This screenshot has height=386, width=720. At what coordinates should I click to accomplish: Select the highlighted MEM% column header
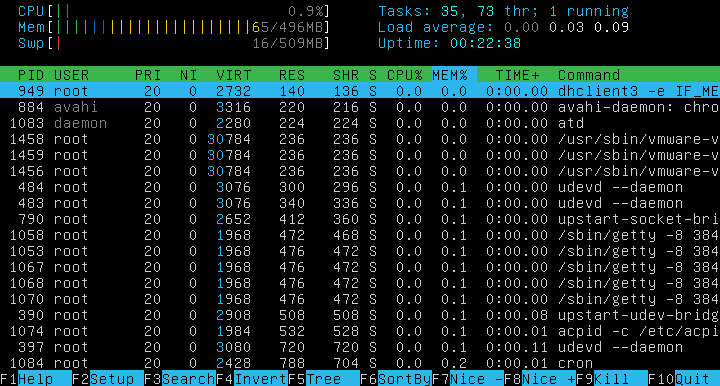point(454,75)
